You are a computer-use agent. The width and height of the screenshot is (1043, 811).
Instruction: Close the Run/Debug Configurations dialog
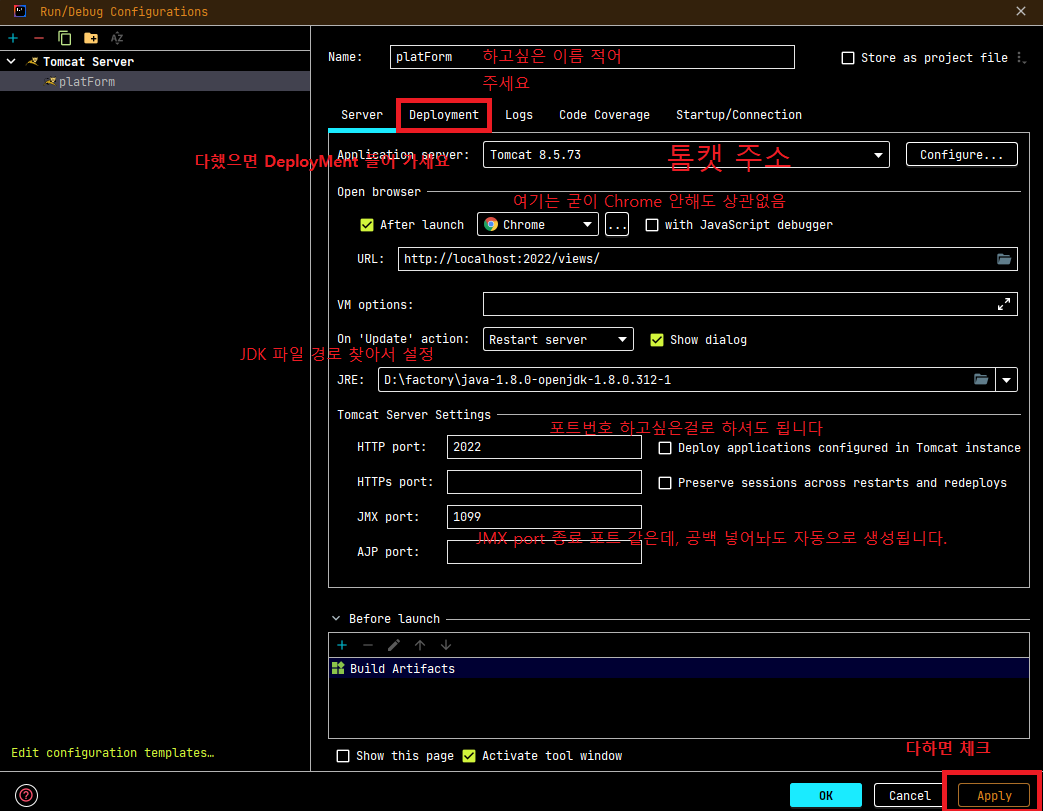1021,11
